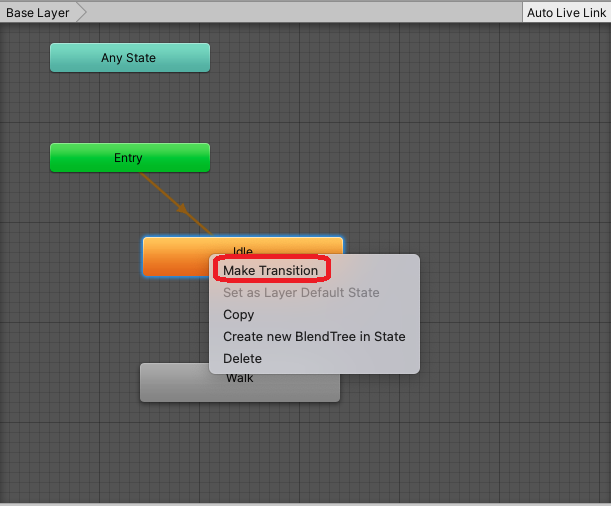Choose Make Transition from the context menu

click(x=270, y=271)
